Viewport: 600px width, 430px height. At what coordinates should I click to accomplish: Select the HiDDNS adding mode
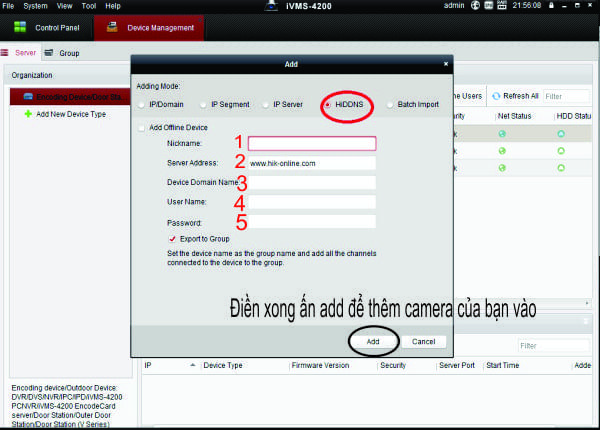[x=328, y=105]
